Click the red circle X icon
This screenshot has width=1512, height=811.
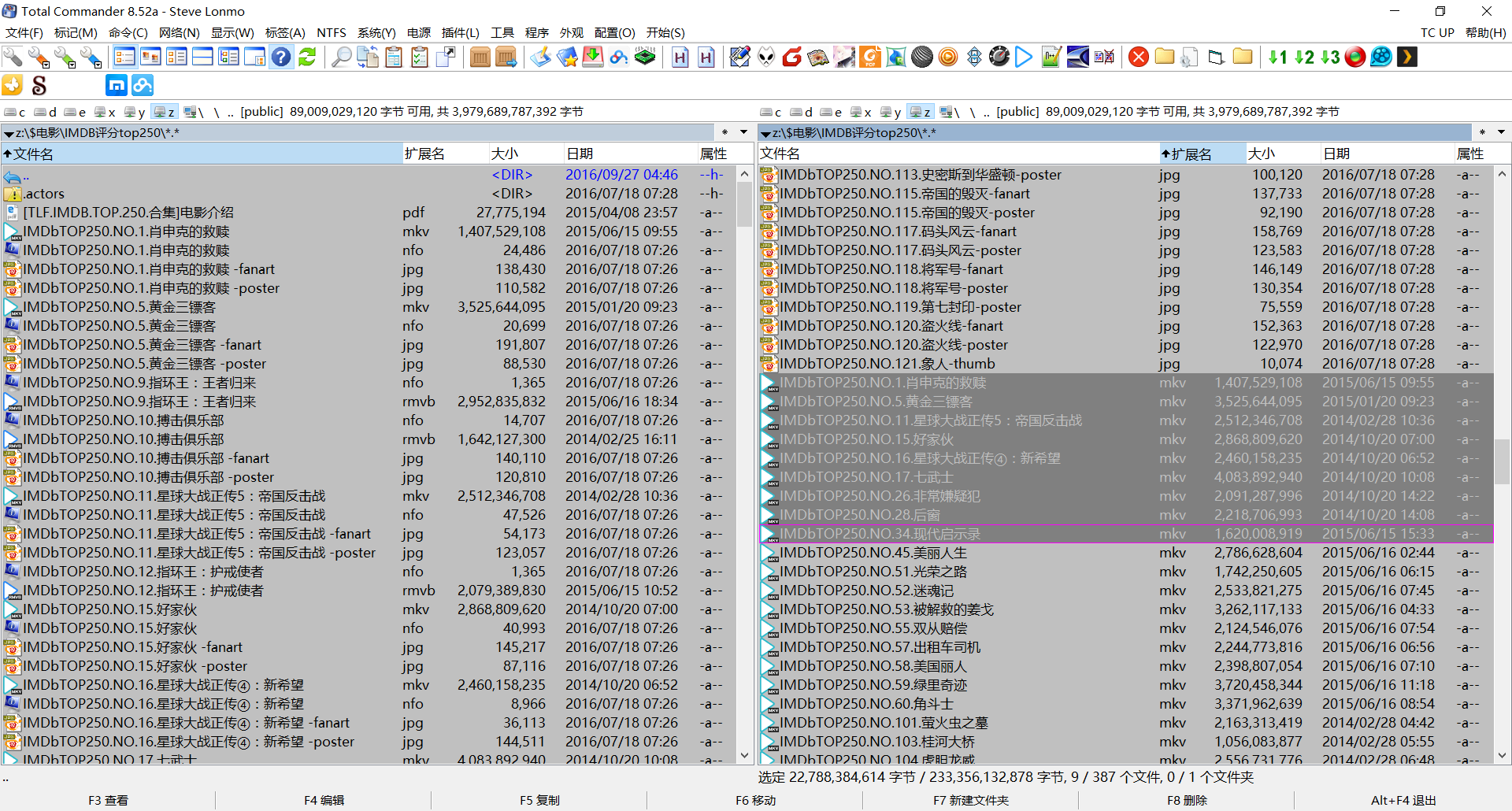pyautogui.click(x=1138, y=57)
